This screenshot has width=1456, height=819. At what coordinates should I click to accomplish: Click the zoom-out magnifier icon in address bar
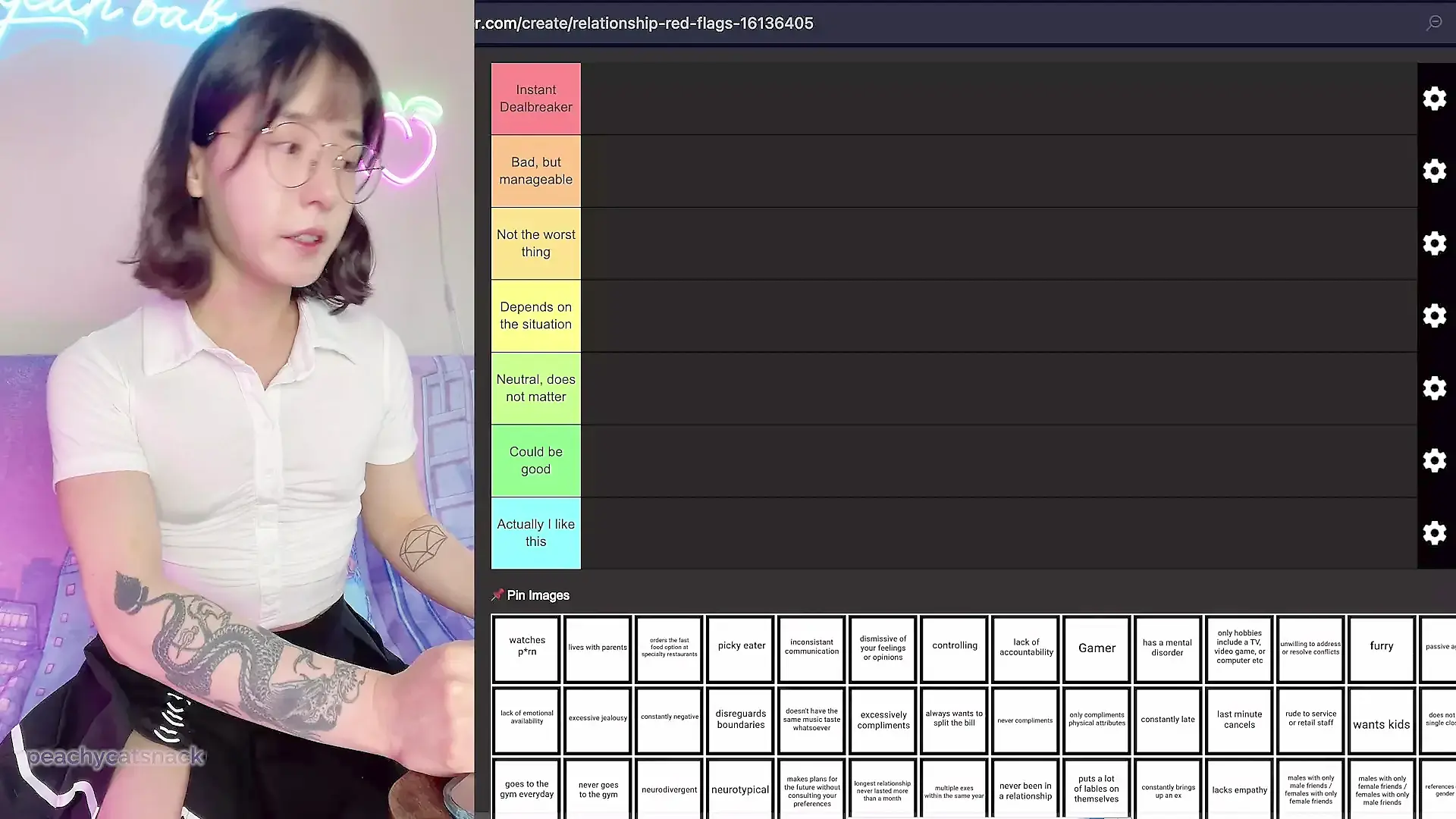1434,23
